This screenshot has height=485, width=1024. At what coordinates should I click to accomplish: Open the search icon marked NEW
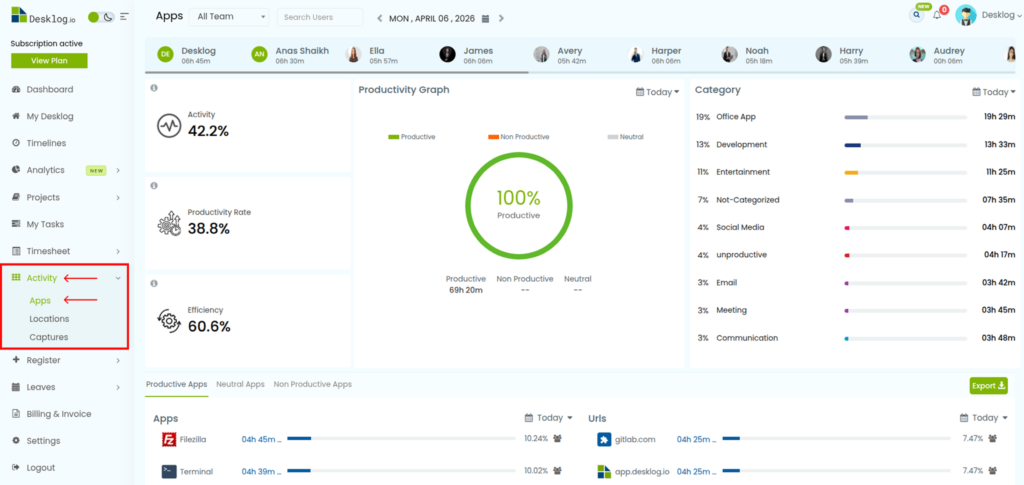916,15
